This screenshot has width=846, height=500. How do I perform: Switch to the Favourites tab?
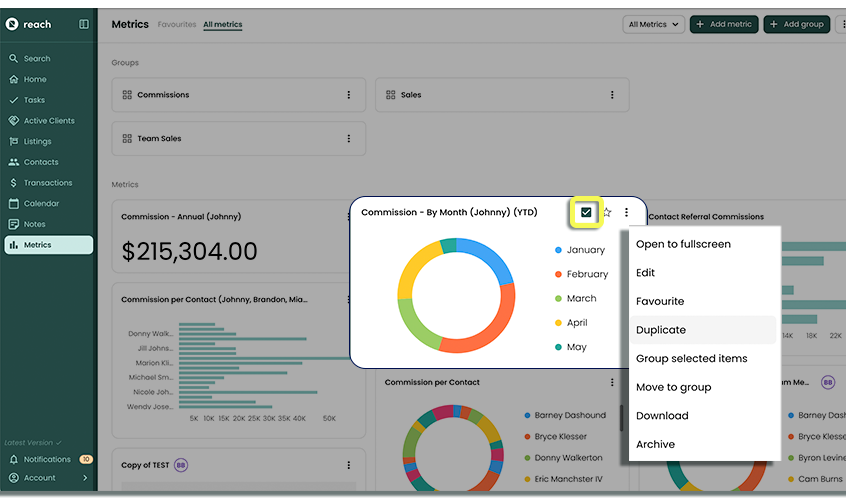pos(177,24)
